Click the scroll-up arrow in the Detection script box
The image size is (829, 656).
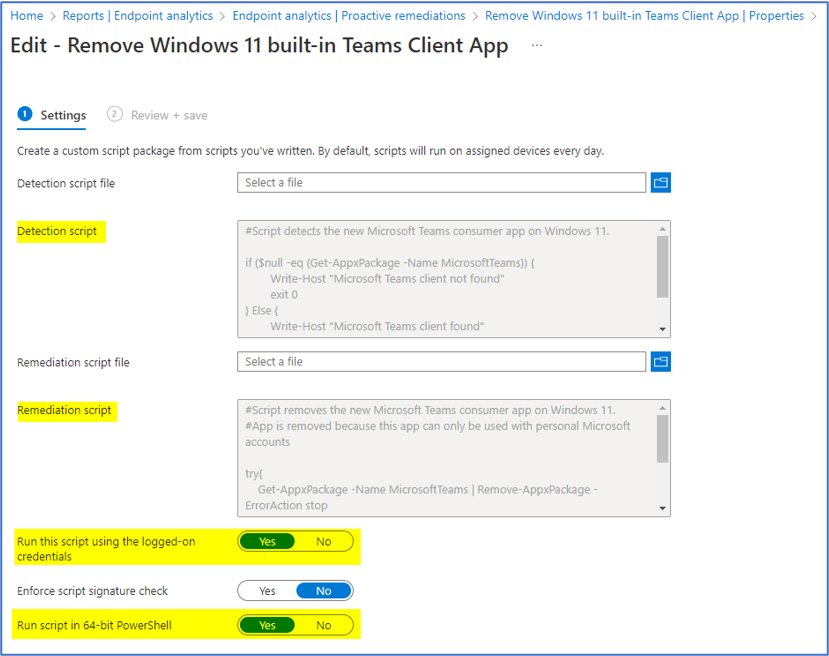(662, 229)
